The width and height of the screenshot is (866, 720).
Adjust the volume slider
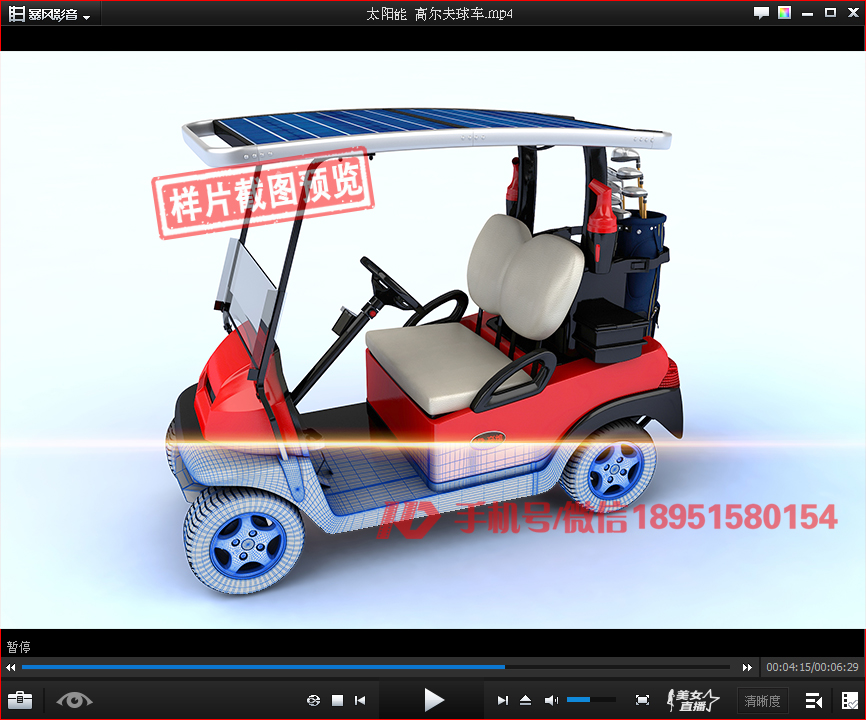pyautogui.click(x=591, y=700)
